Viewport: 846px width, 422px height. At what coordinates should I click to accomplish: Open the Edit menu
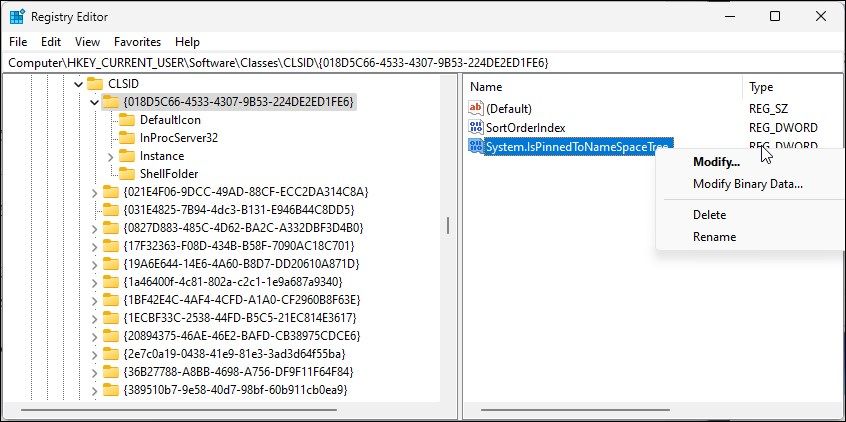(x=51, y=42)
